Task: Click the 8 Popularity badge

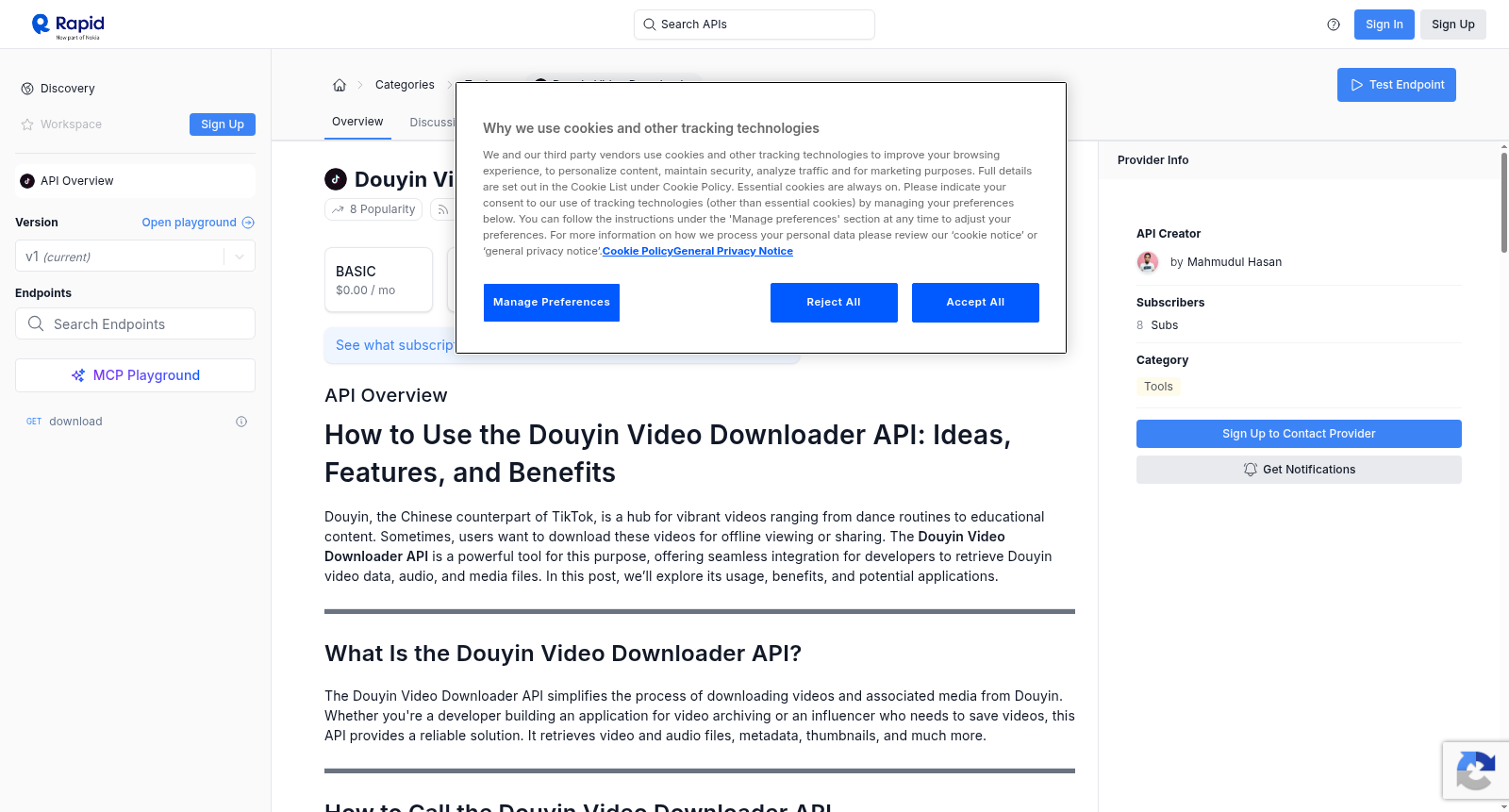Action: tap(373, 209)
